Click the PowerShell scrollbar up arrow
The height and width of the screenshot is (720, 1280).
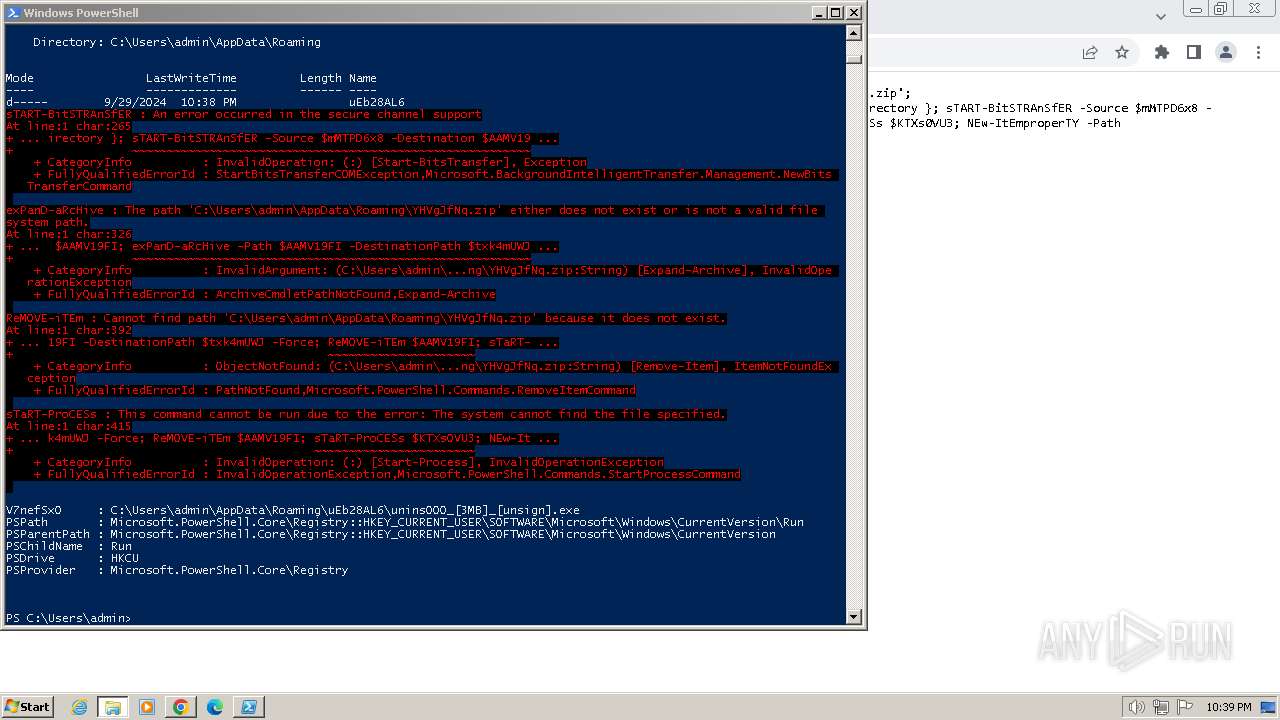click(854, 33)
